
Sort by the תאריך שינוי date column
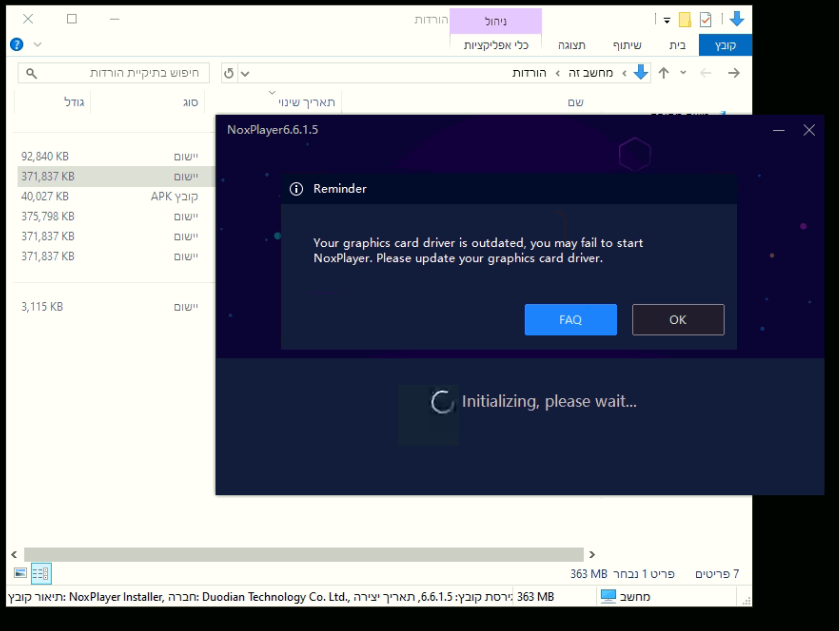pyautogui.click(x=273, y=102)
